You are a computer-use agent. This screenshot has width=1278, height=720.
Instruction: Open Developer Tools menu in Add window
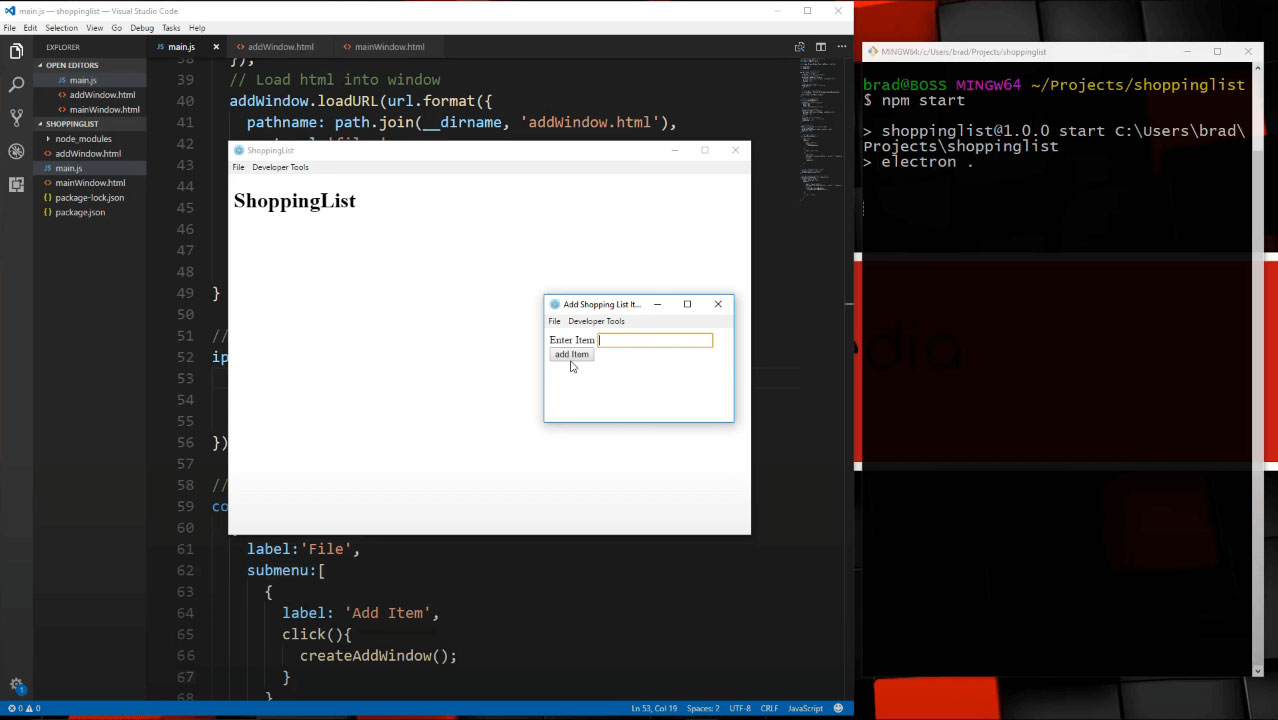point(596,321)
